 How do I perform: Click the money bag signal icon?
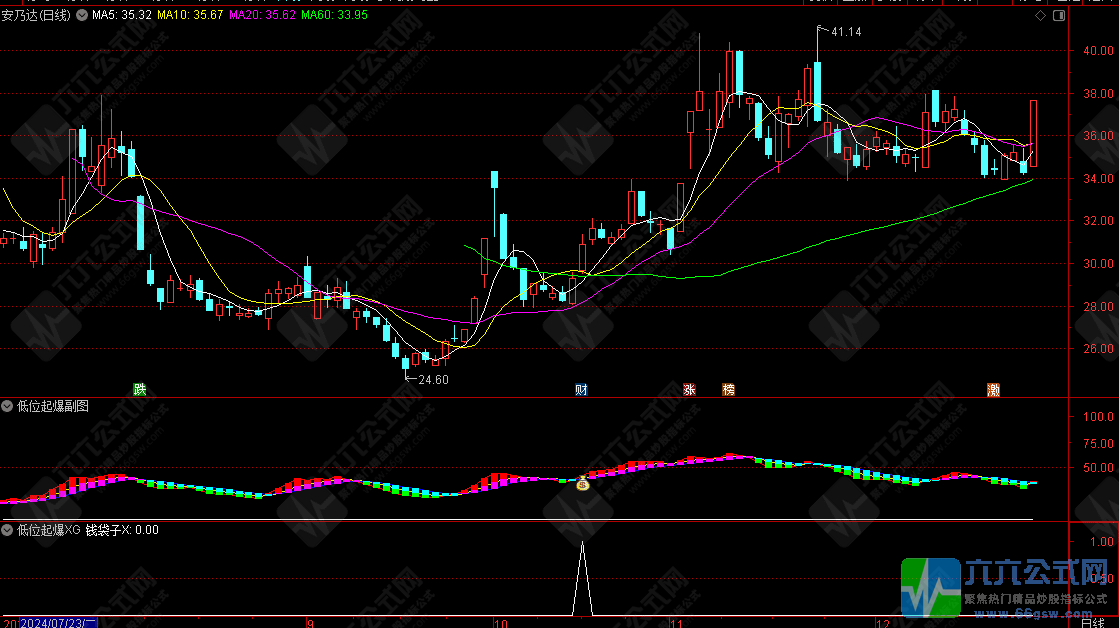[582, 484]
